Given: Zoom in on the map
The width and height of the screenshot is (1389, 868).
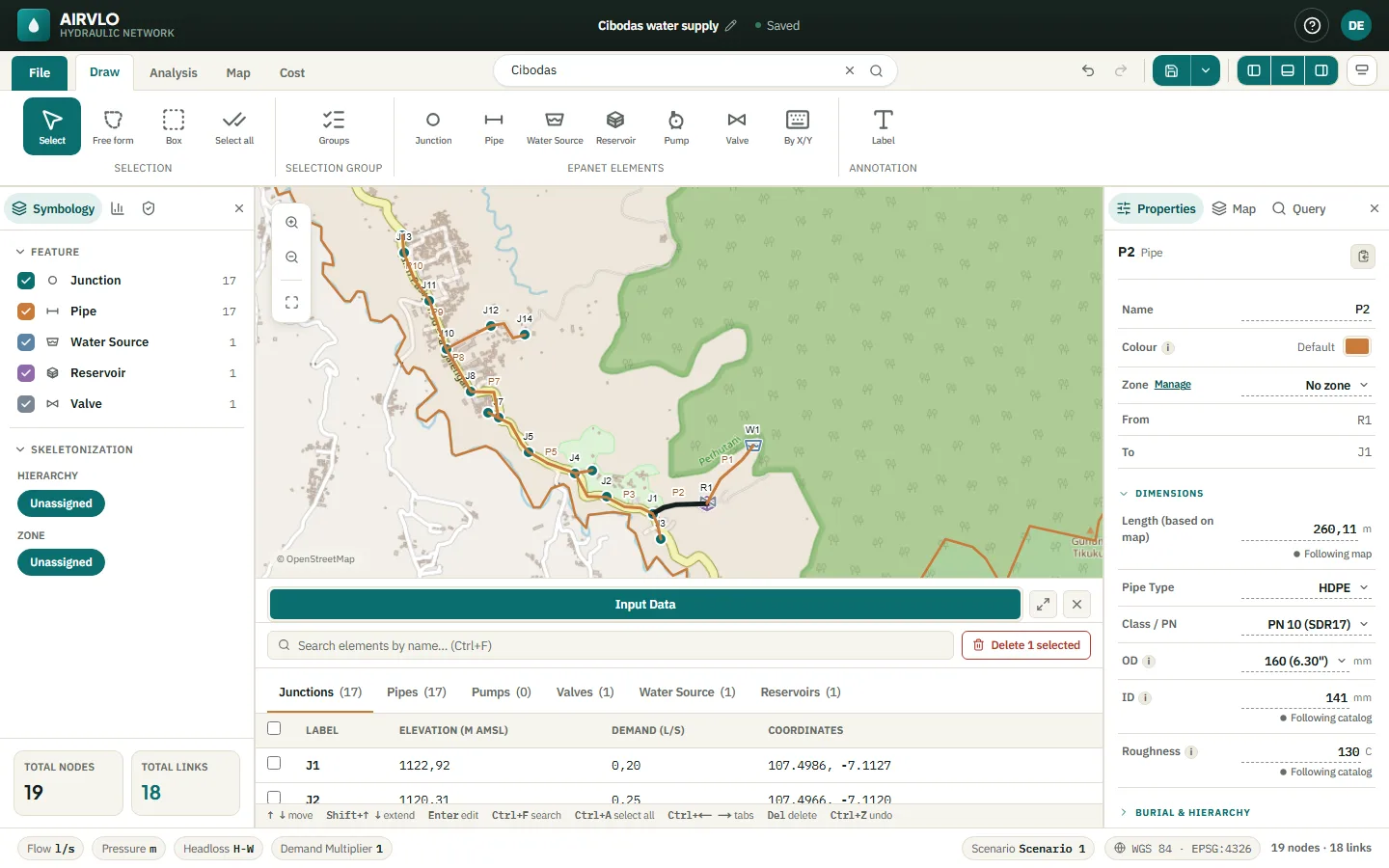Looking at the screenshot, I should (291, 223).
